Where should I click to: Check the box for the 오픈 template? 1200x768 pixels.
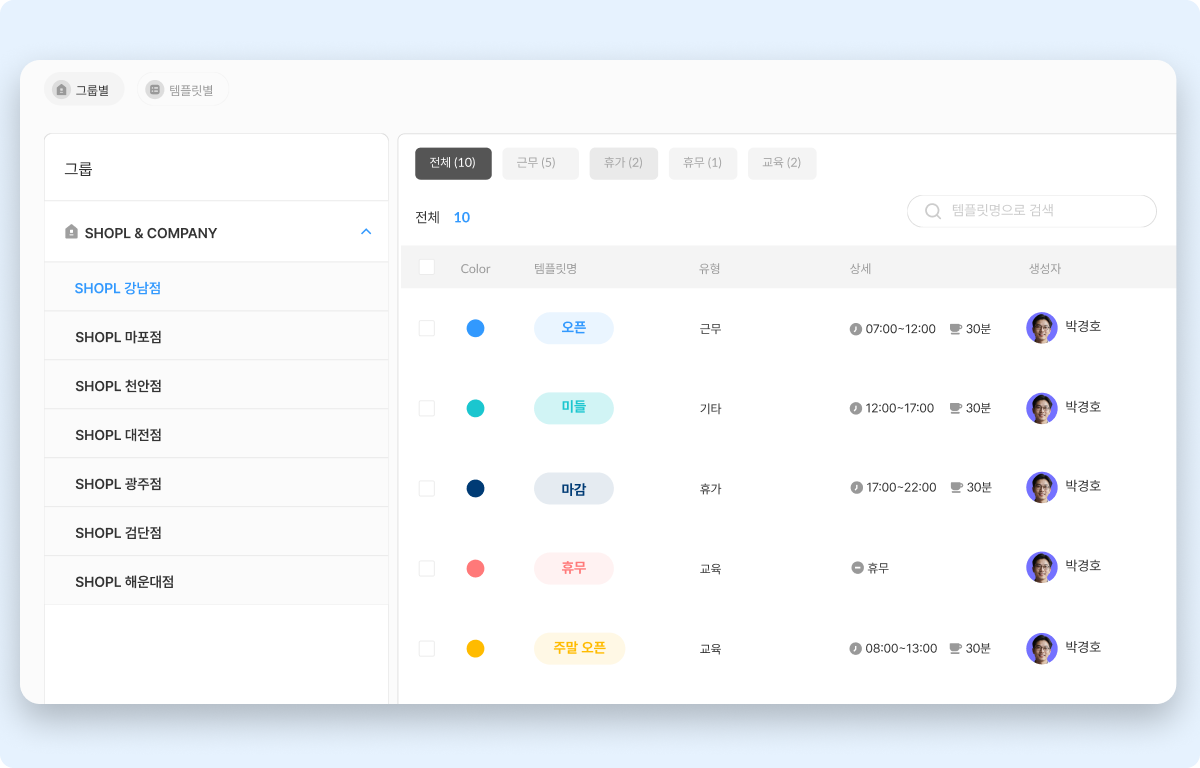(427, 328)
